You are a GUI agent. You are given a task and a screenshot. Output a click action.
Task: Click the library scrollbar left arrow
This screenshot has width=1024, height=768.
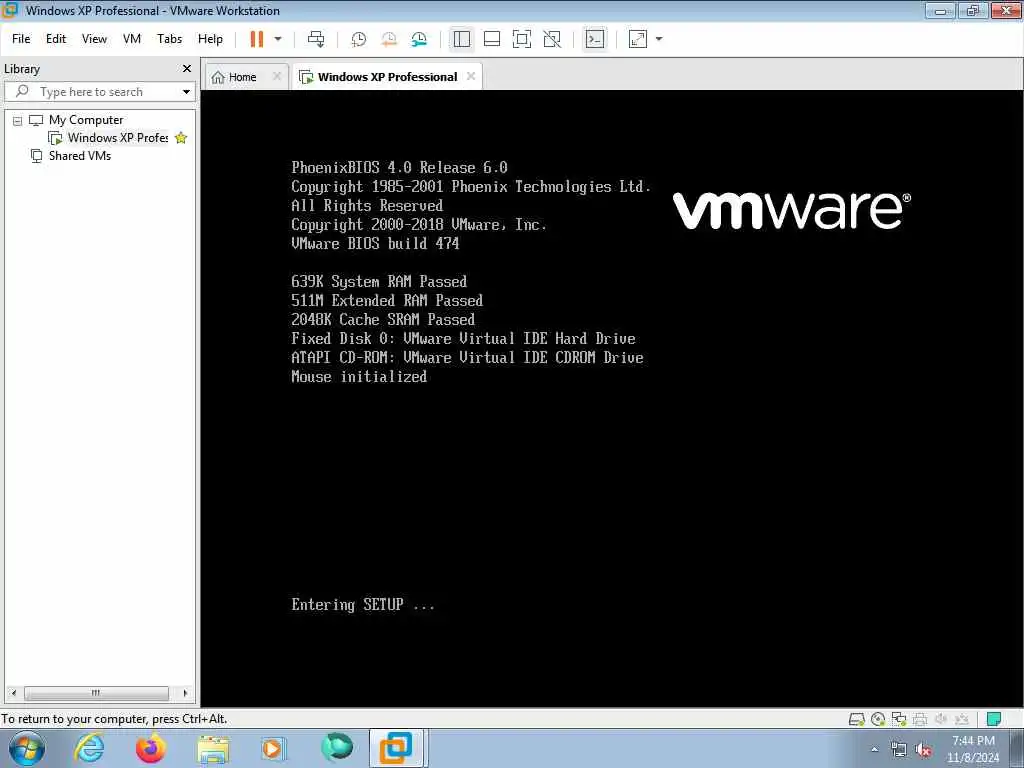[14, 693]
